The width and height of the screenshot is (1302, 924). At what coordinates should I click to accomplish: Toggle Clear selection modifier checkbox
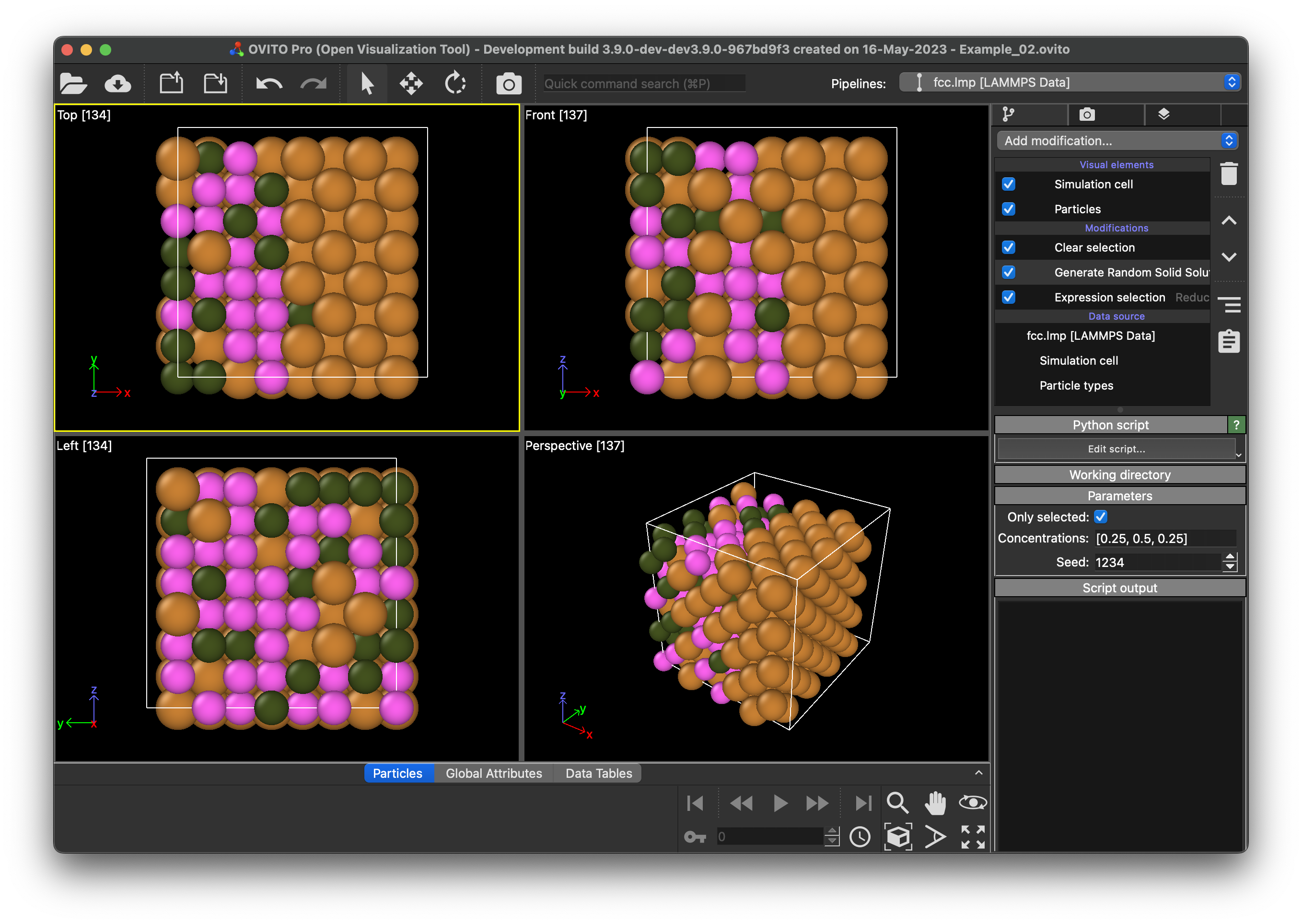pos(1008,247)
